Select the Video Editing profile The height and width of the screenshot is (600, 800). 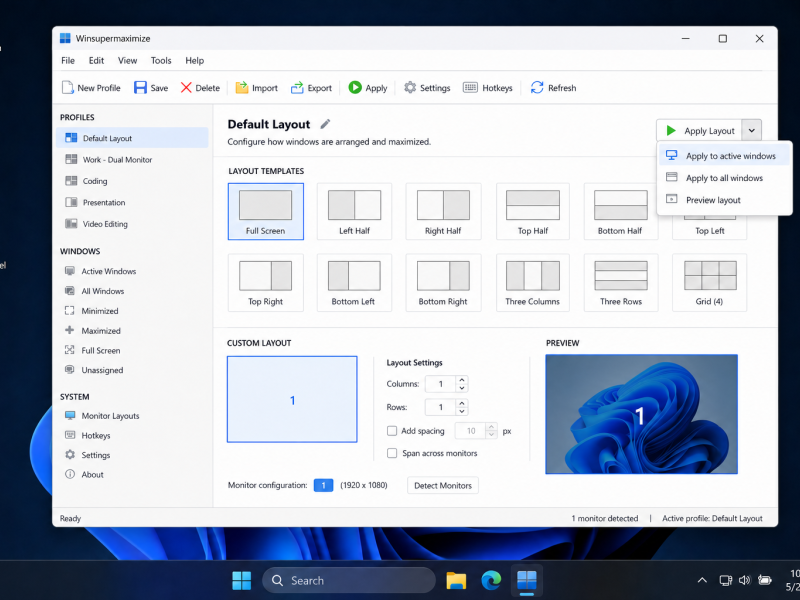coord(132,224)
